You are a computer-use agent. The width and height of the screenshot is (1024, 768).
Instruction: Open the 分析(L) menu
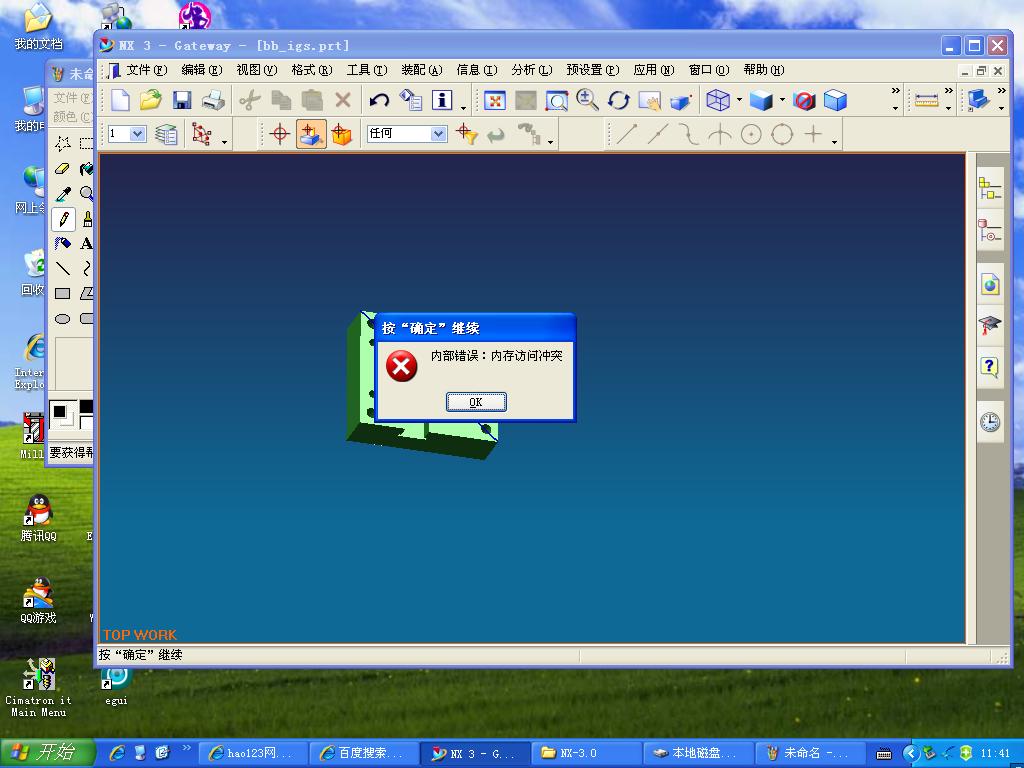click(x=532, y=70)
